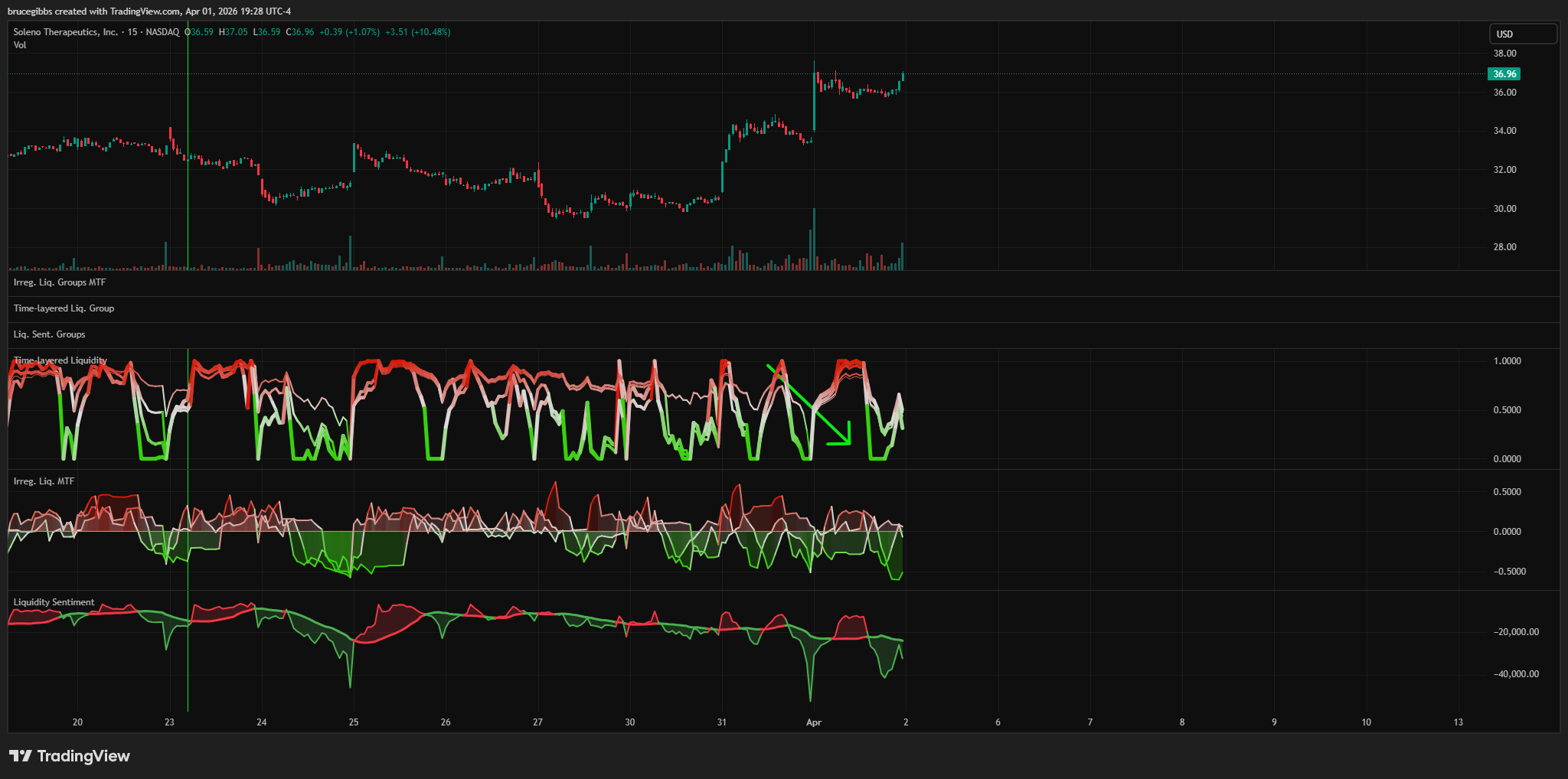Open the USD currency selector
The height and width of the screenshot is (779, 1568).
1522,34
